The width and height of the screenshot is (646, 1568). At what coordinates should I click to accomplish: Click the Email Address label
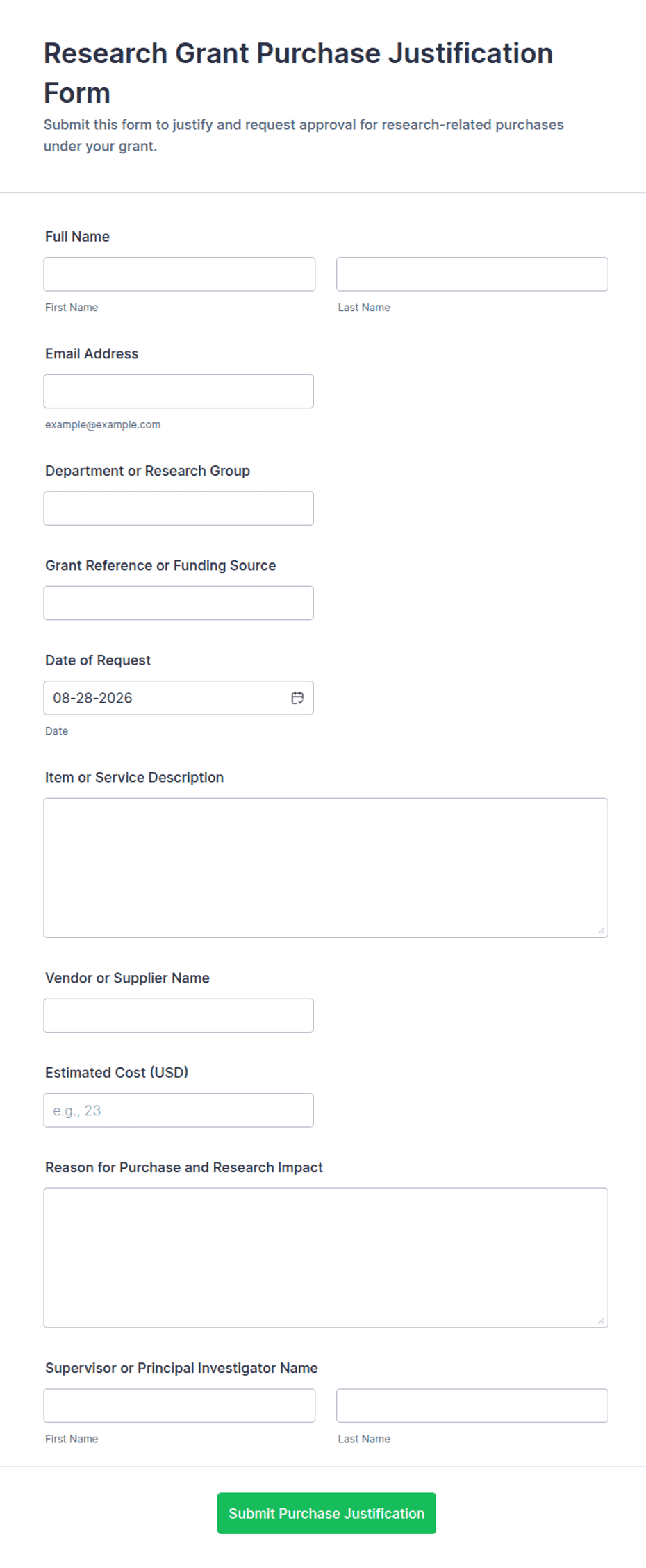coord(92,353)
